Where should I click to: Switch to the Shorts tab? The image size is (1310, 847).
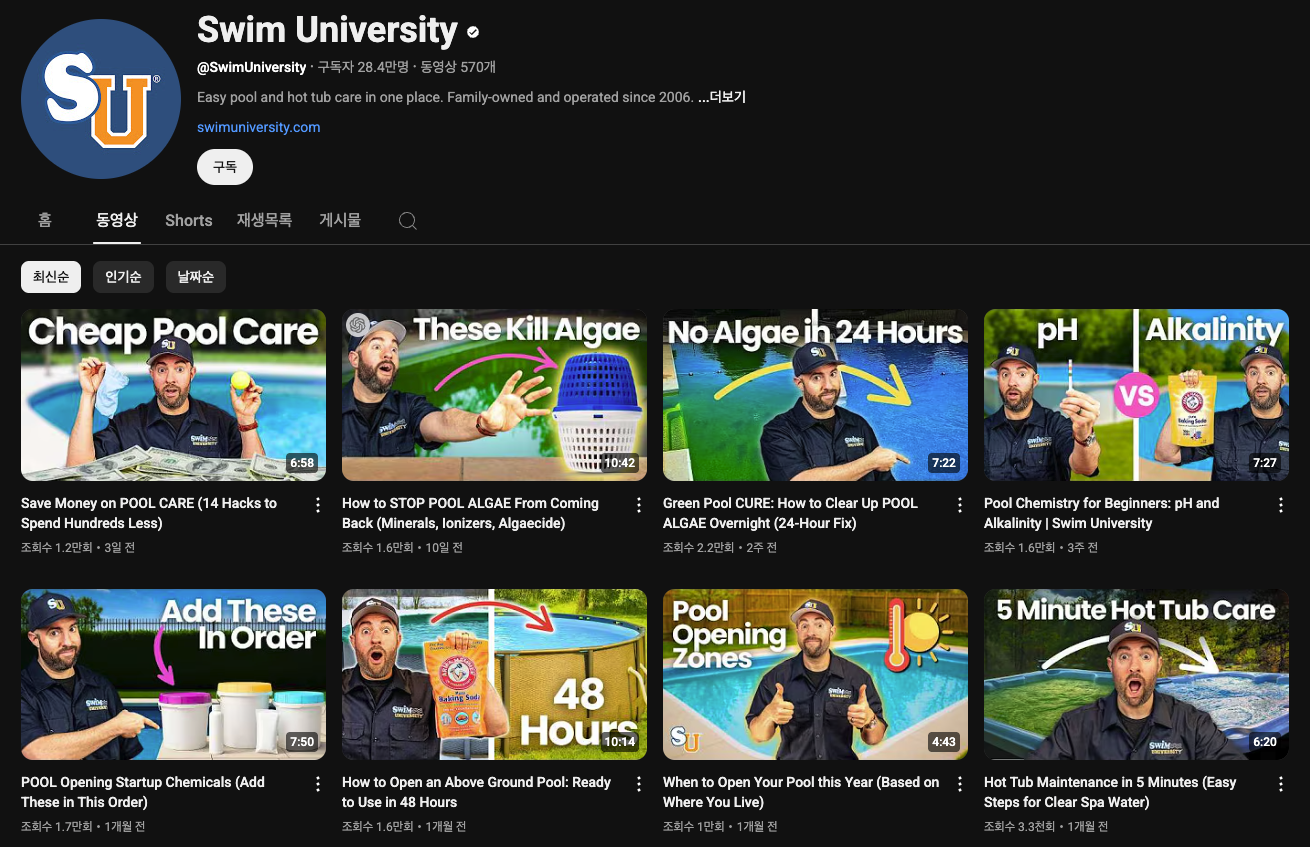coord(189,220)
